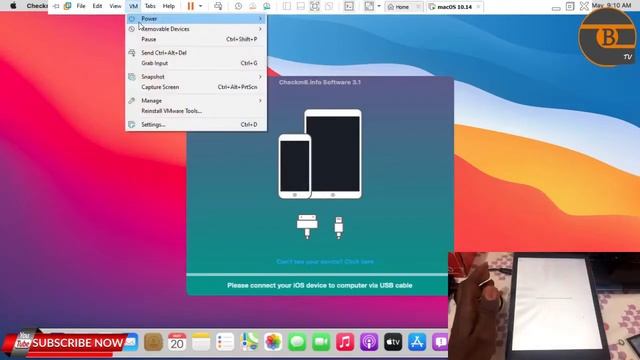This screenshot has width=640, height=360.
Task: Click "Can't see your device? Click here" link
Action: pyautogui.click(x=325, y=261)
